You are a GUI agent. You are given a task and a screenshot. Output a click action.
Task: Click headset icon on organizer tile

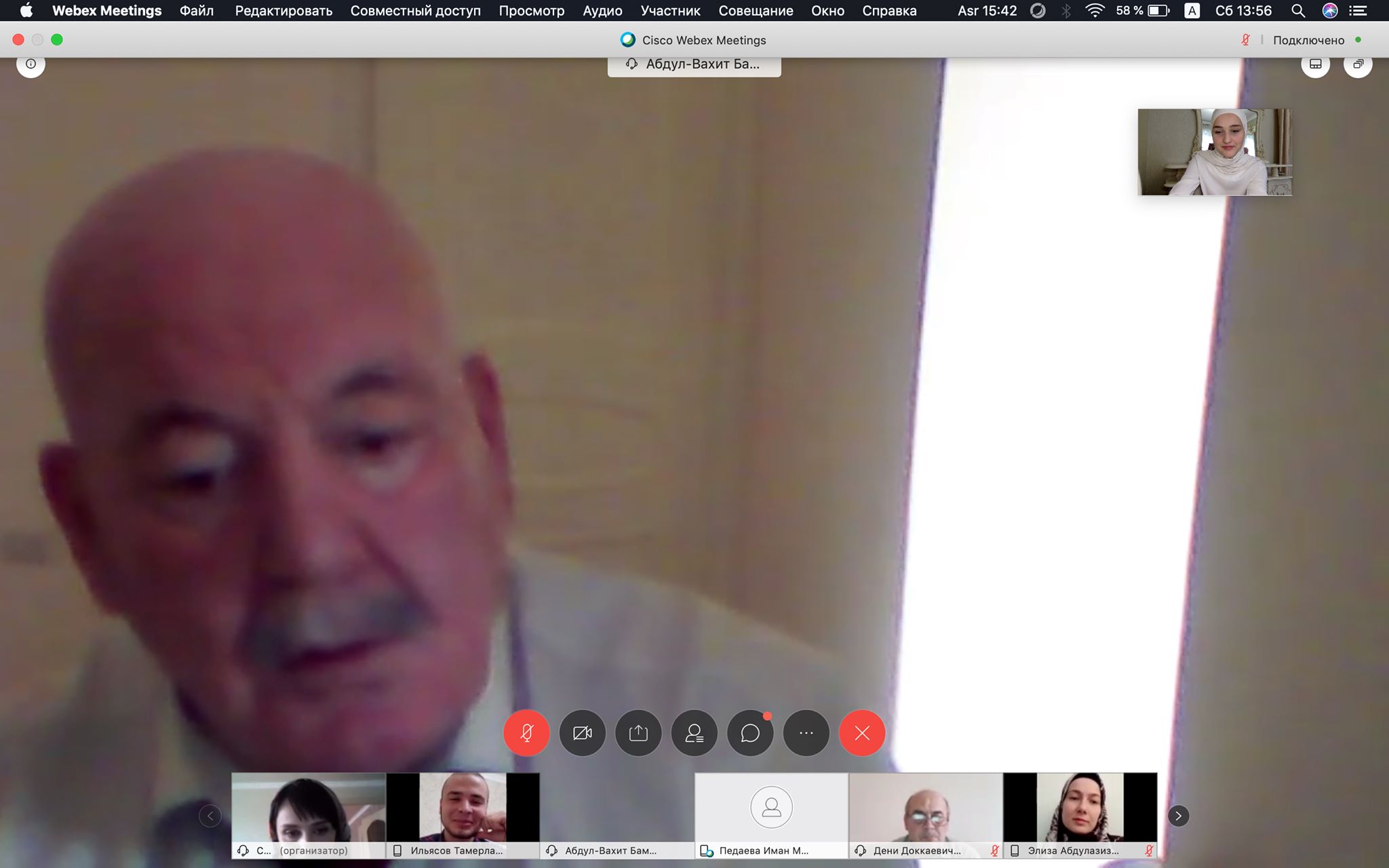243,850
